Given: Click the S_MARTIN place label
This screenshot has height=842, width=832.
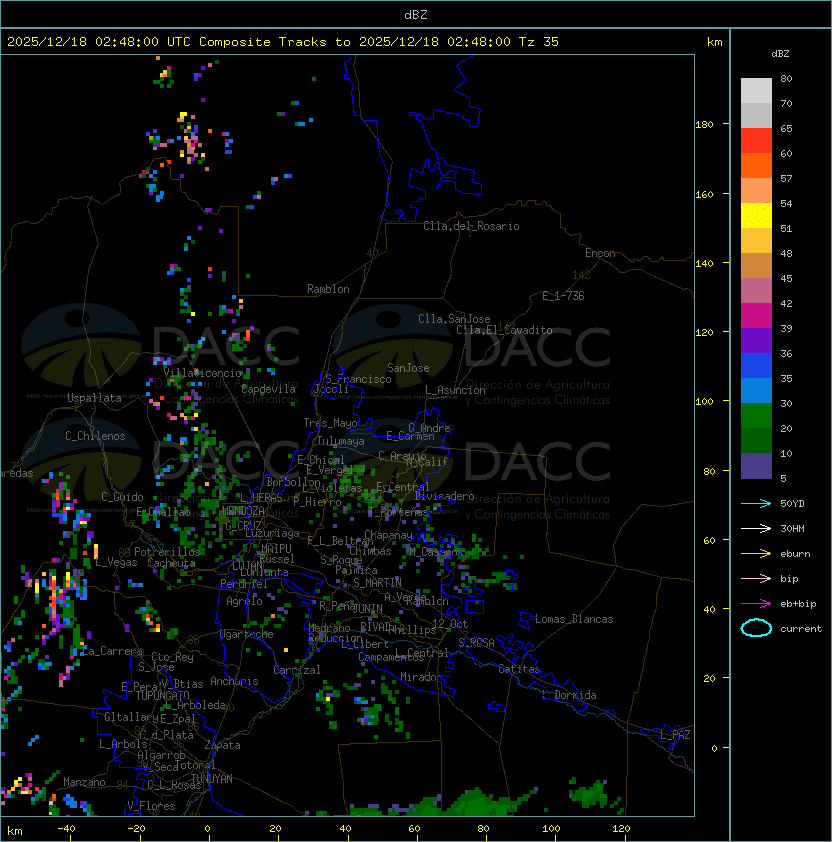Looking at the screenshot, I should [377, 583].
